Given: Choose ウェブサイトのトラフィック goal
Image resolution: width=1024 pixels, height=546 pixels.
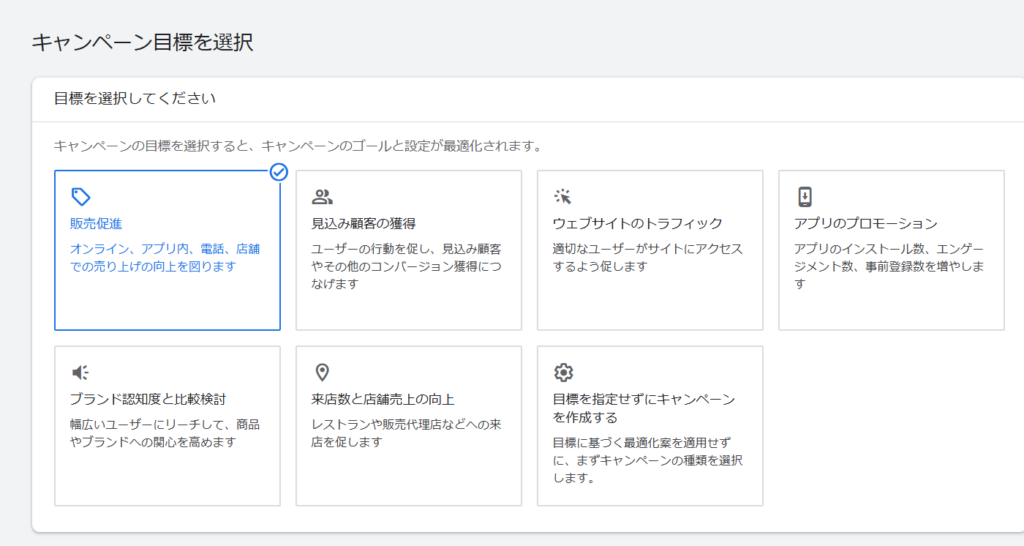Looking at the screenshot, I should click(650, 250).
